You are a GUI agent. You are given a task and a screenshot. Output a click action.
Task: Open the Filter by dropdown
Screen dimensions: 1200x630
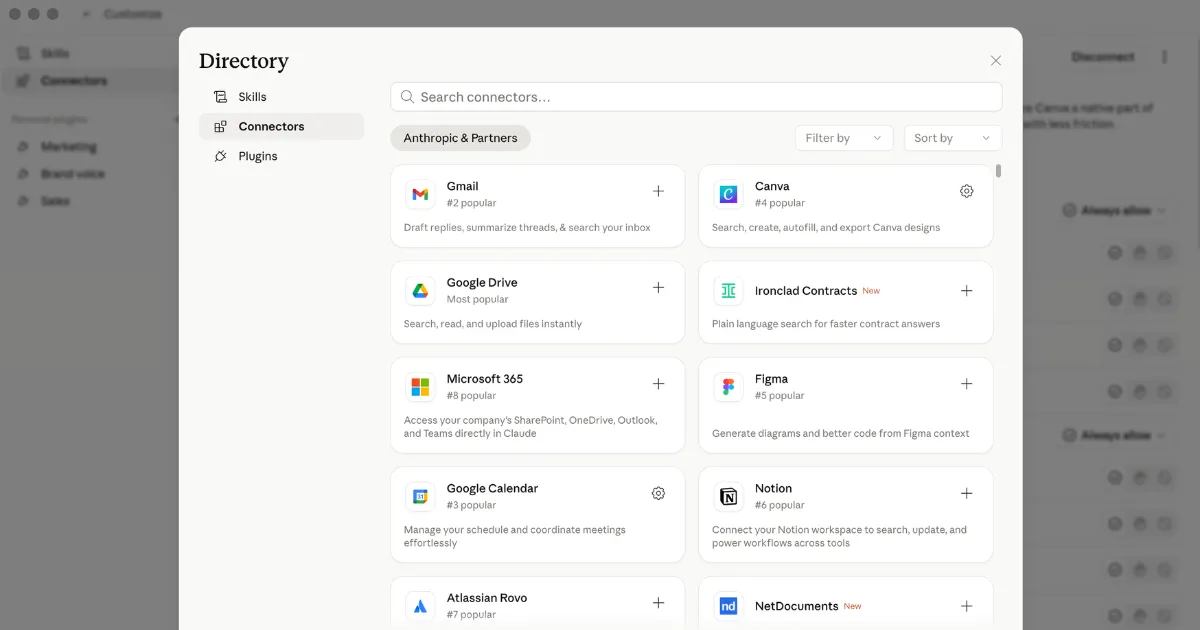pos(844,138)
